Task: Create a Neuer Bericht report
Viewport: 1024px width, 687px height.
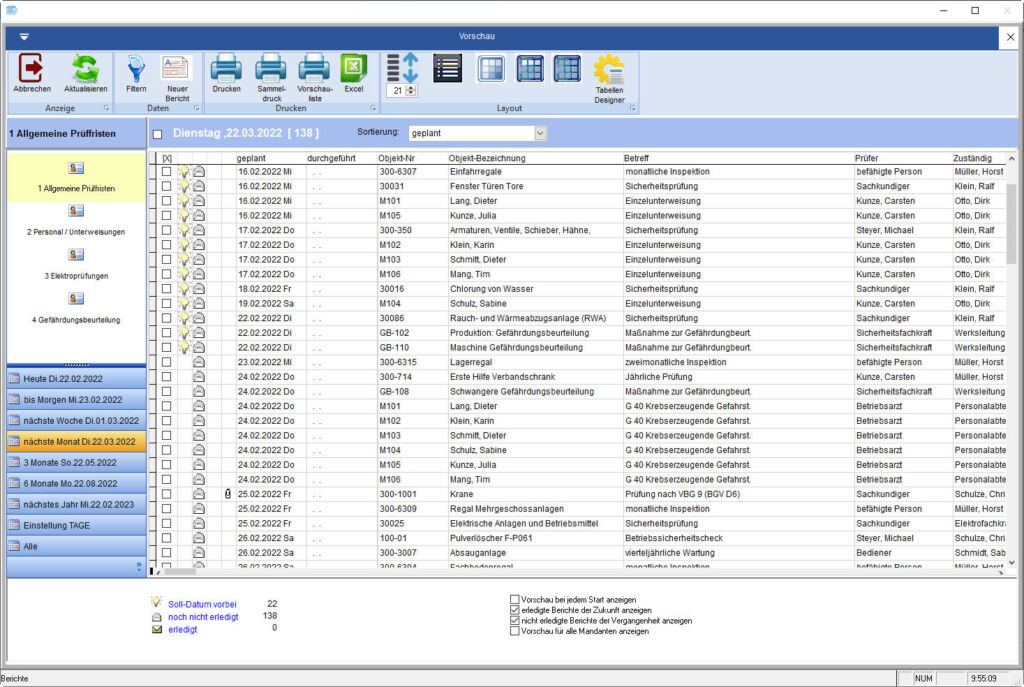Action: [x=177, y=74]
